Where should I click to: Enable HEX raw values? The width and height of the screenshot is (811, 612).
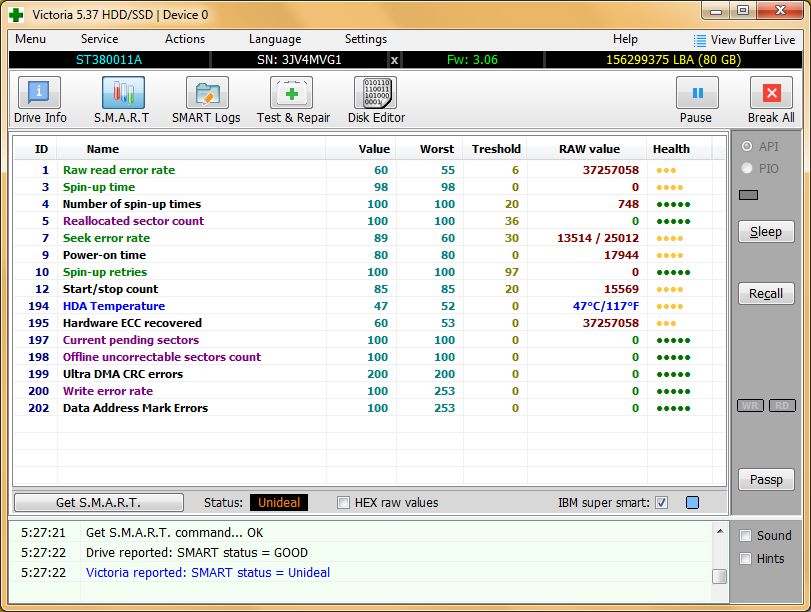[343, 502]
